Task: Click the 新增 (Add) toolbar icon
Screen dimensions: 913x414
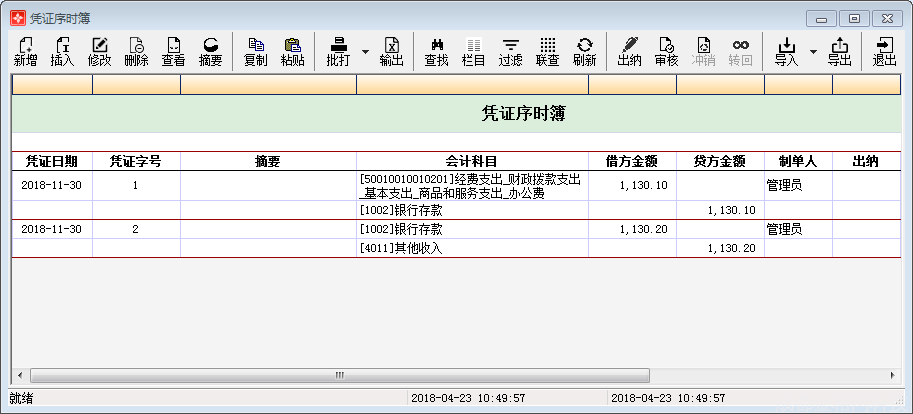Action: pyautogui.click(x=26, y=51)
